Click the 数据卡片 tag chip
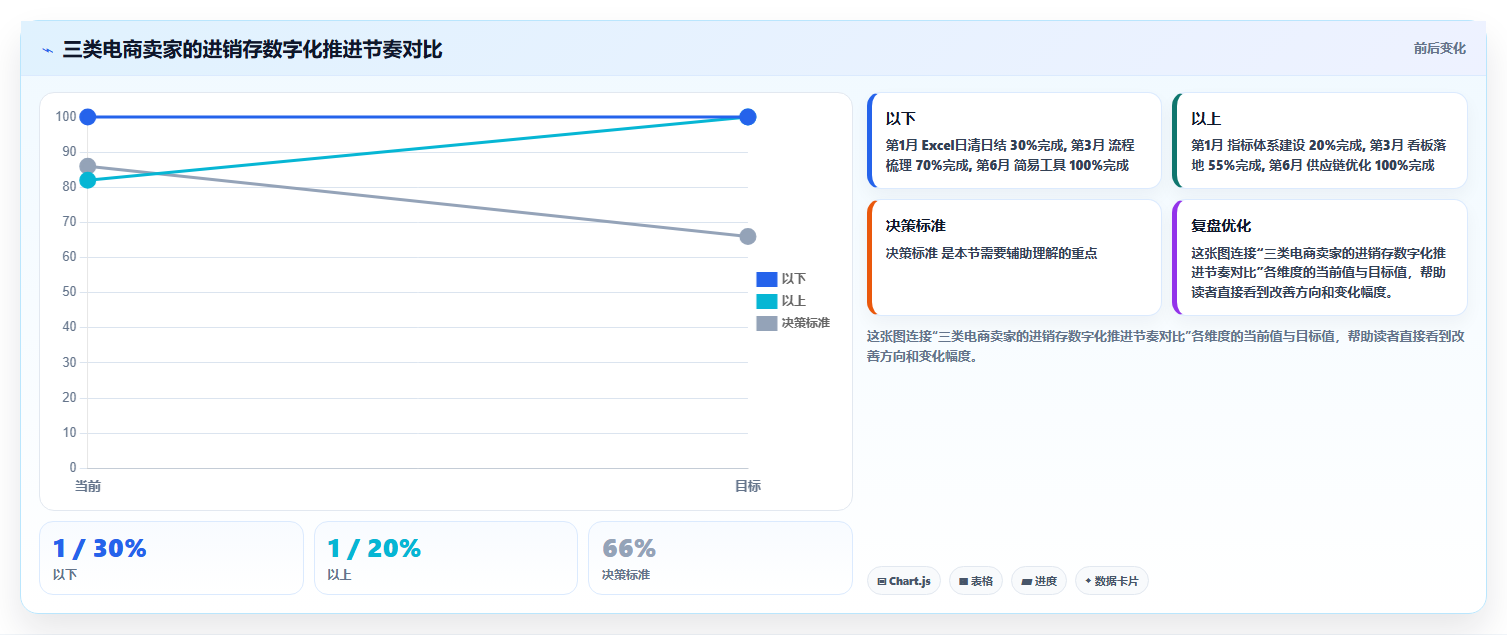 (1112, 581)
